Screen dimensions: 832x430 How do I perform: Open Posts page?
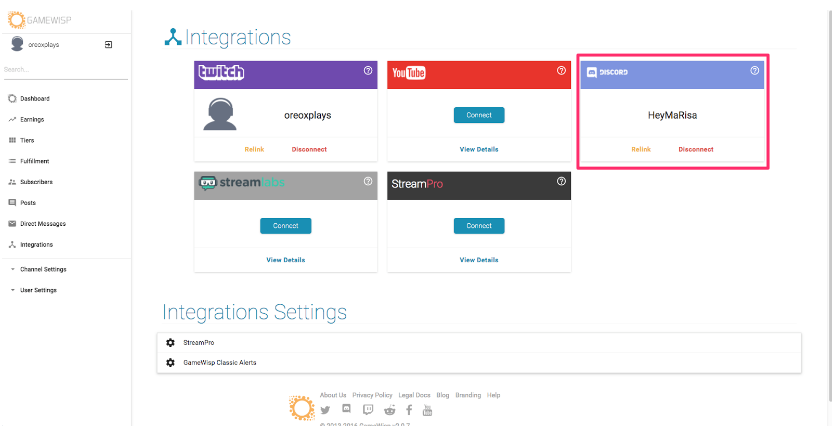coord(28,203)
